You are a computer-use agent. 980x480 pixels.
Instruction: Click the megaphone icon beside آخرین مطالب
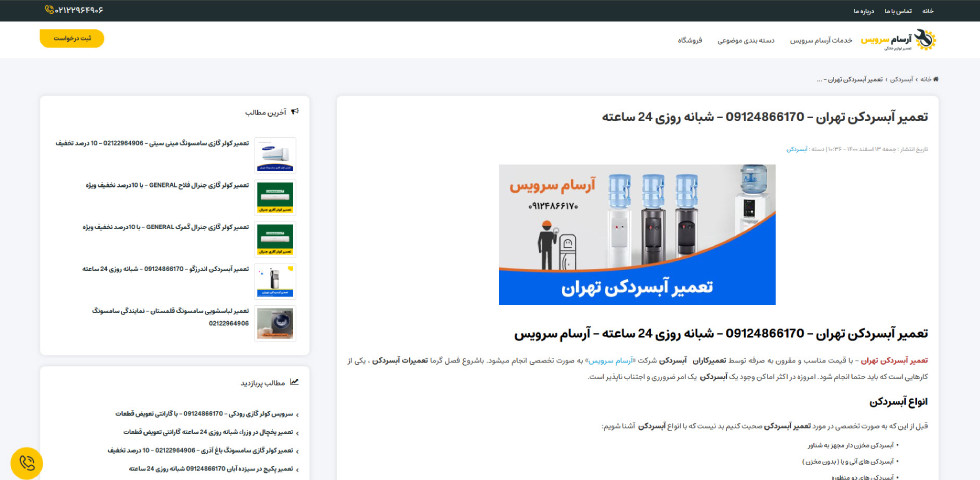pyautogui.click(x=295, y=112)
